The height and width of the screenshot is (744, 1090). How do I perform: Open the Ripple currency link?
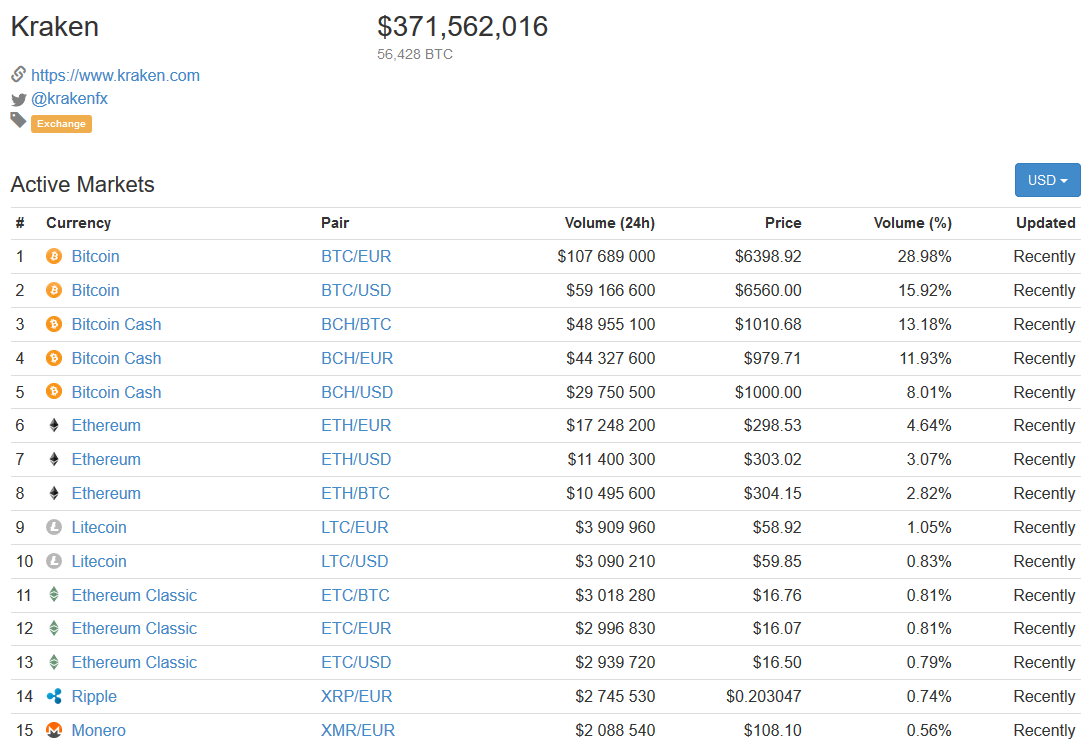[94, 697]
